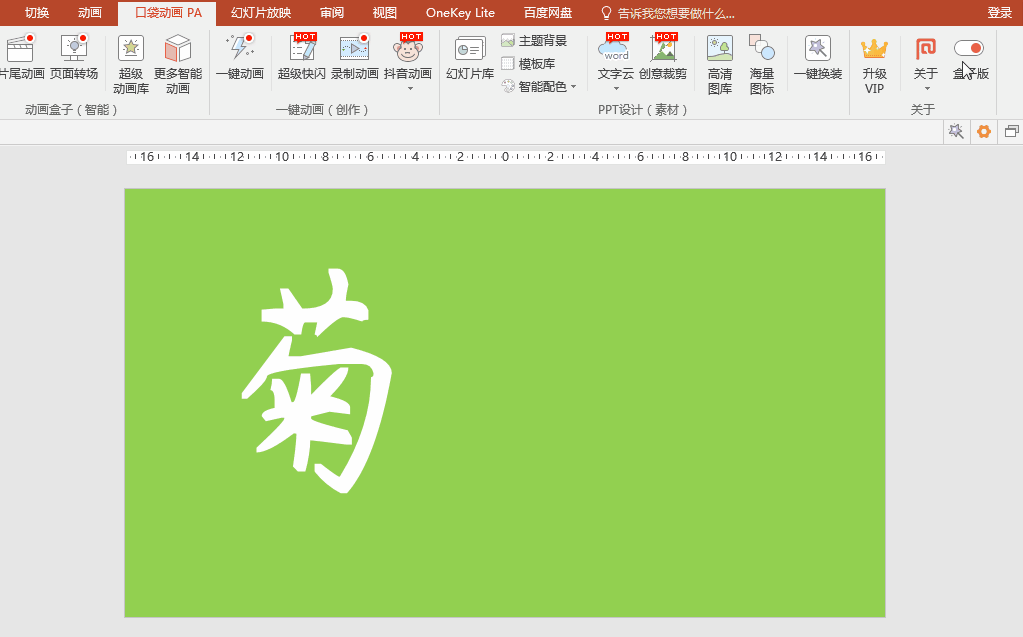Click the 升级VIP upgrade button
The width and height of the screenshot is (1023, 637).
click(874, 62)
